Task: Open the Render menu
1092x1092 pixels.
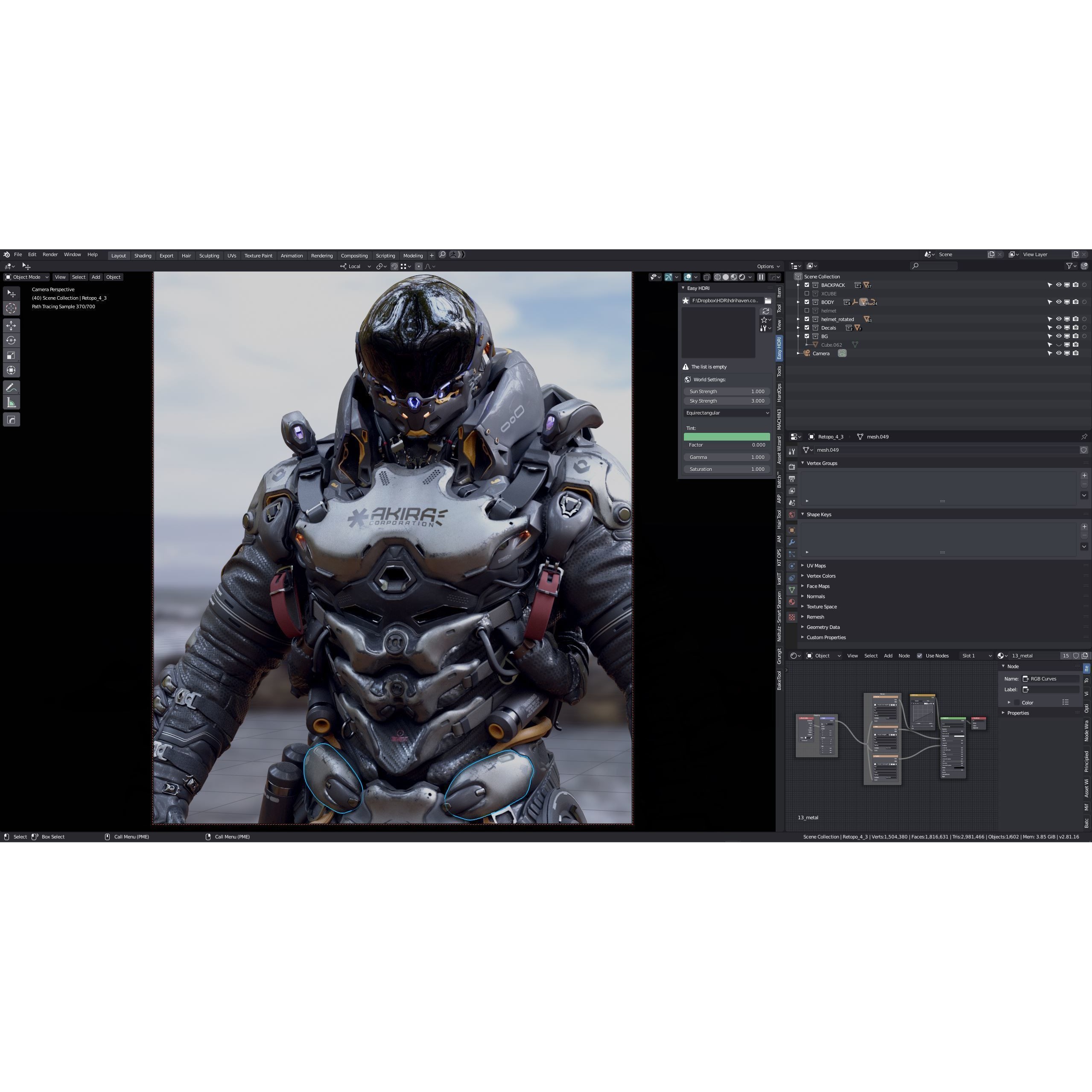Action: (x=50, y=254)
